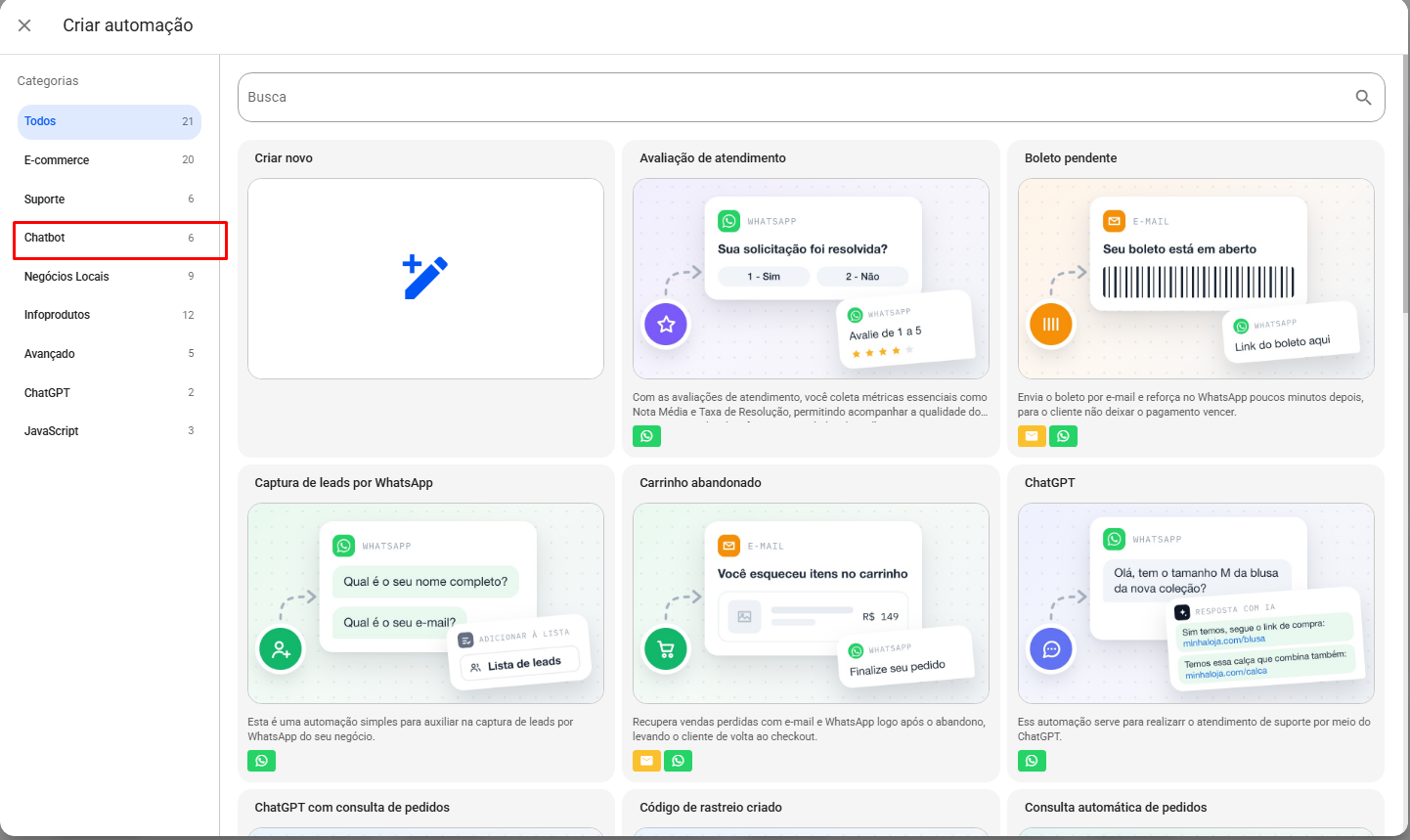The image size is (1410, 840).
Task: Filter by E-commerce category
Action: [110, 160]
